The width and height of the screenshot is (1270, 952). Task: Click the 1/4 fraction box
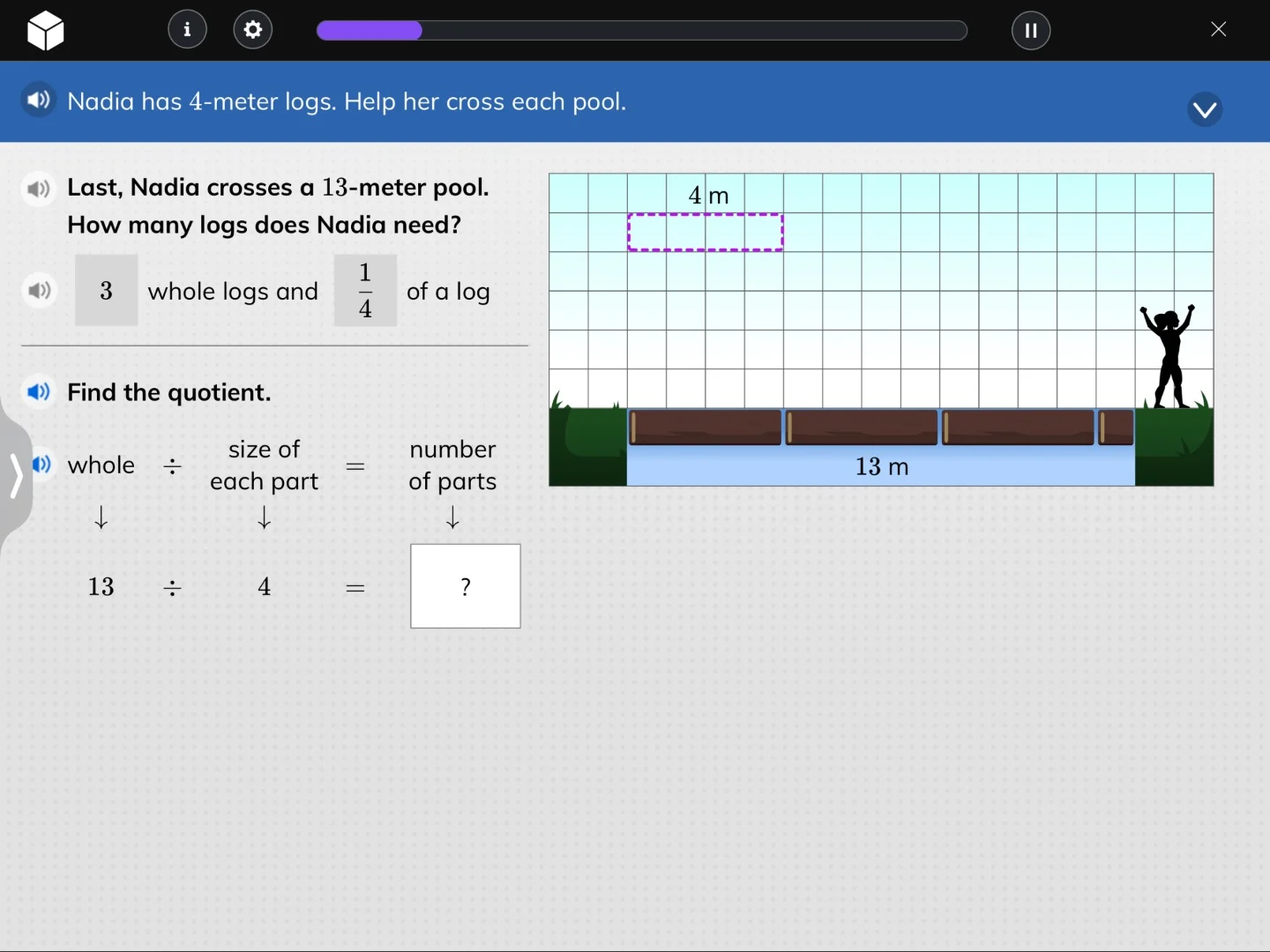364,291
